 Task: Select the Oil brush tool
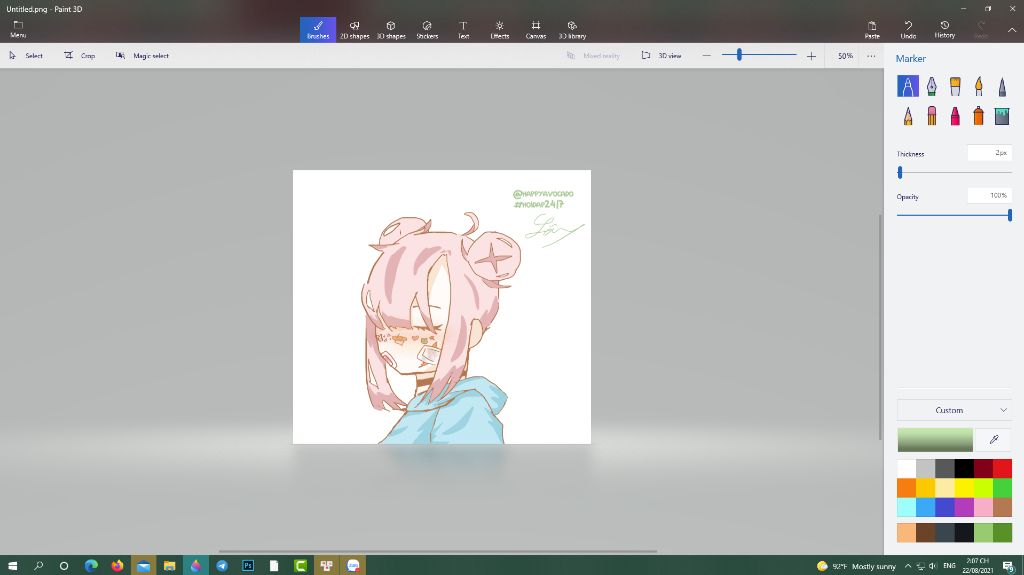tap(955, 86)
